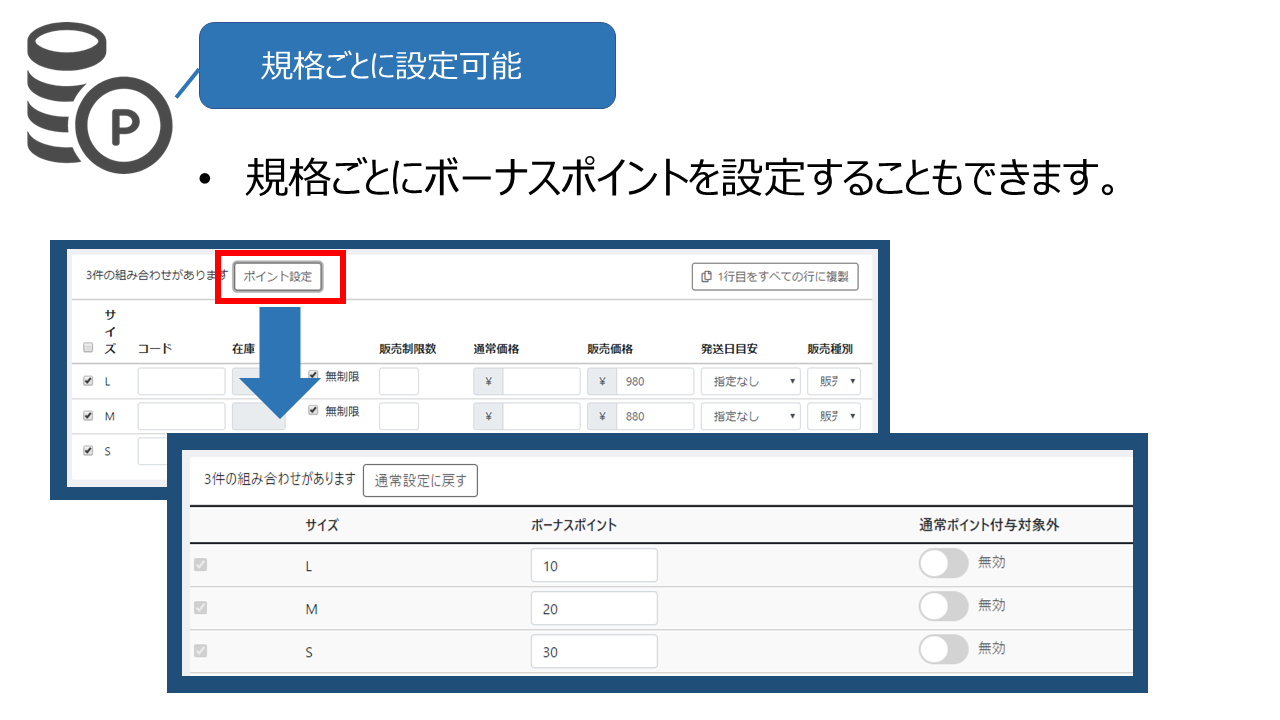Click the 規格ごとに設定可能 blue callout
Viewport: 1280px width, 720px height.
(407, 66)
